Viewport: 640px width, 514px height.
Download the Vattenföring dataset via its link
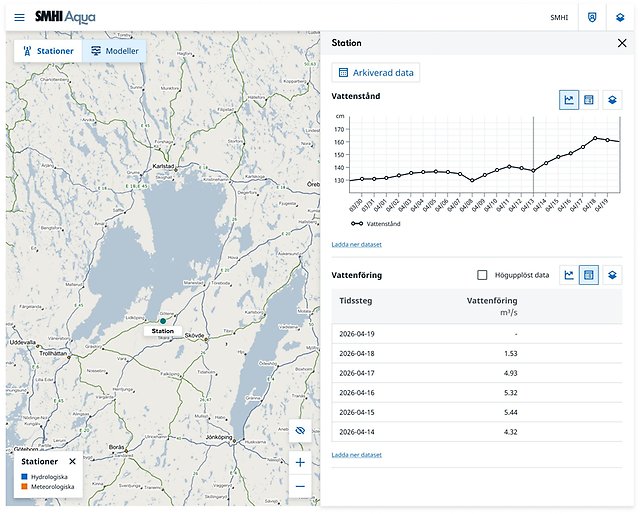pos(356,455)
